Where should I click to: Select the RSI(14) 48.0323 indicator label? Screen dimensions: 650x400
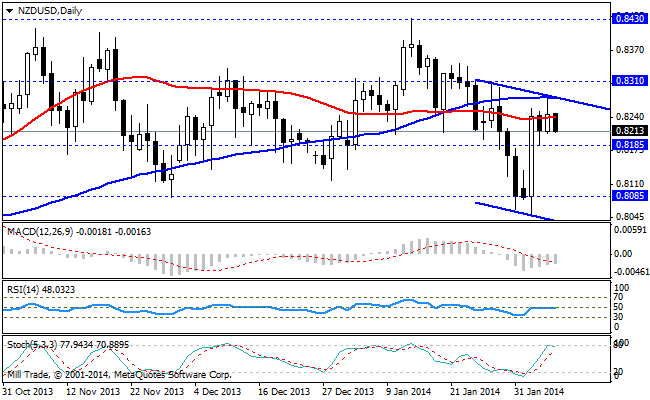click(x=41, y=289)
